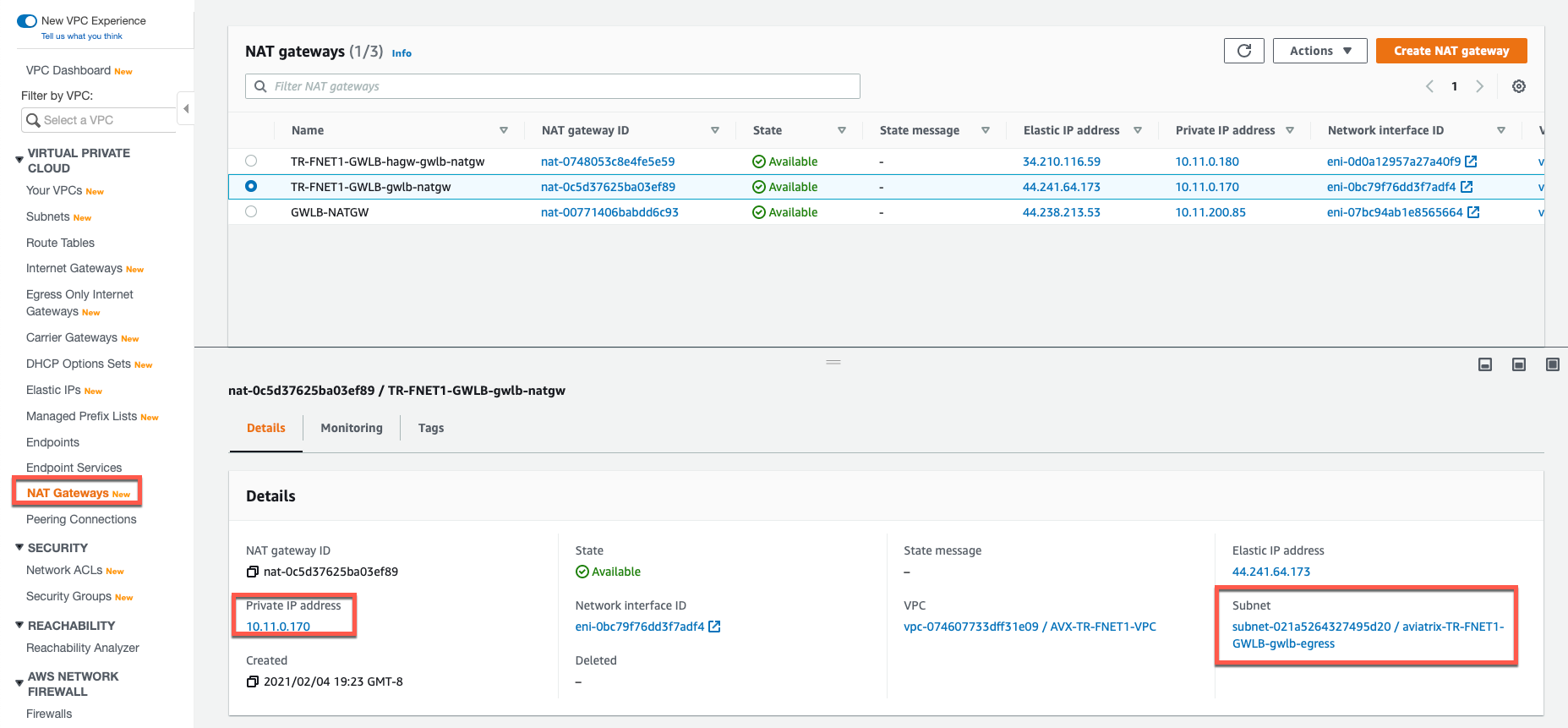Open the VPC link AVX-TR-FNET1-VPC
Screen dimensions: 1568x728
(x=1030, y=627)
